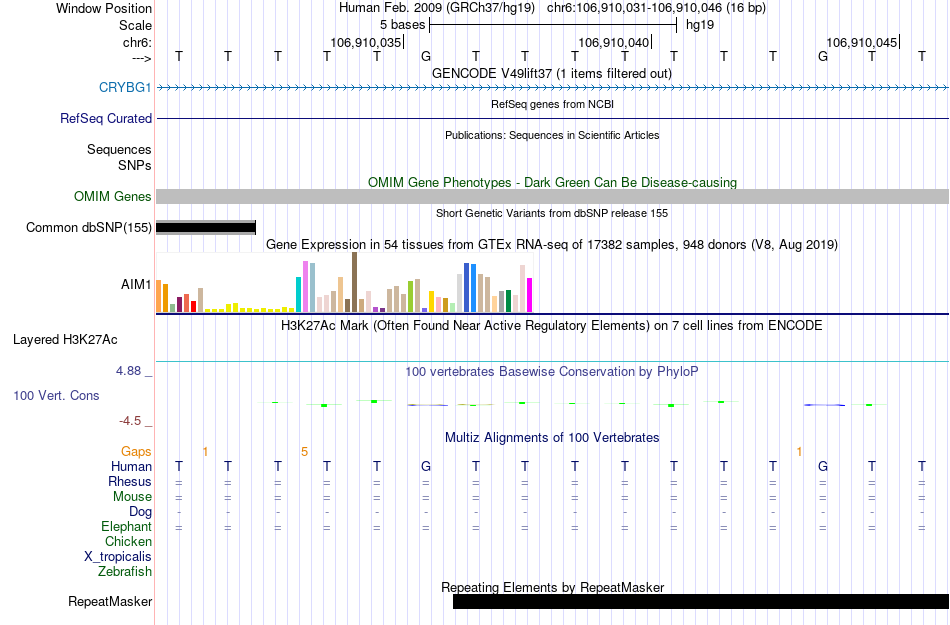Select the X_tropicalis species label

[118, 556]
